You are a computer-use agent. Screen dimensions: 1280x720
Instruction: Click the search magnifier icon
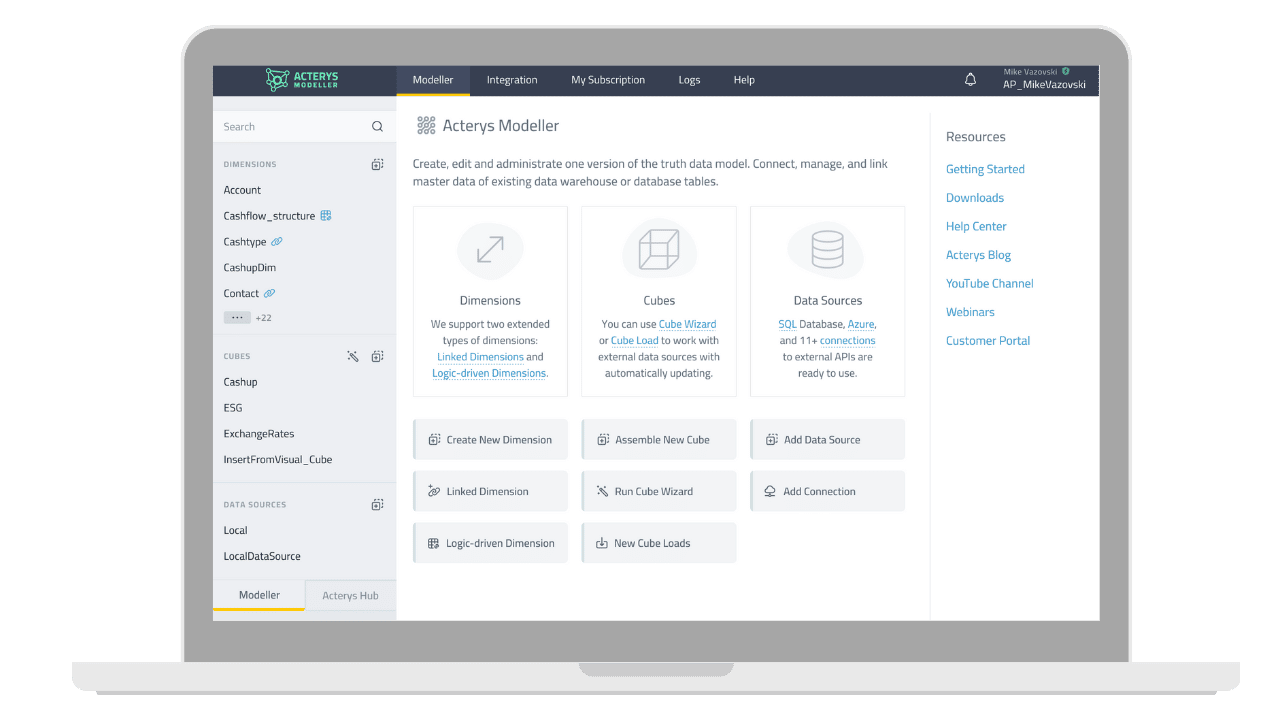click(x=377, y=127)
